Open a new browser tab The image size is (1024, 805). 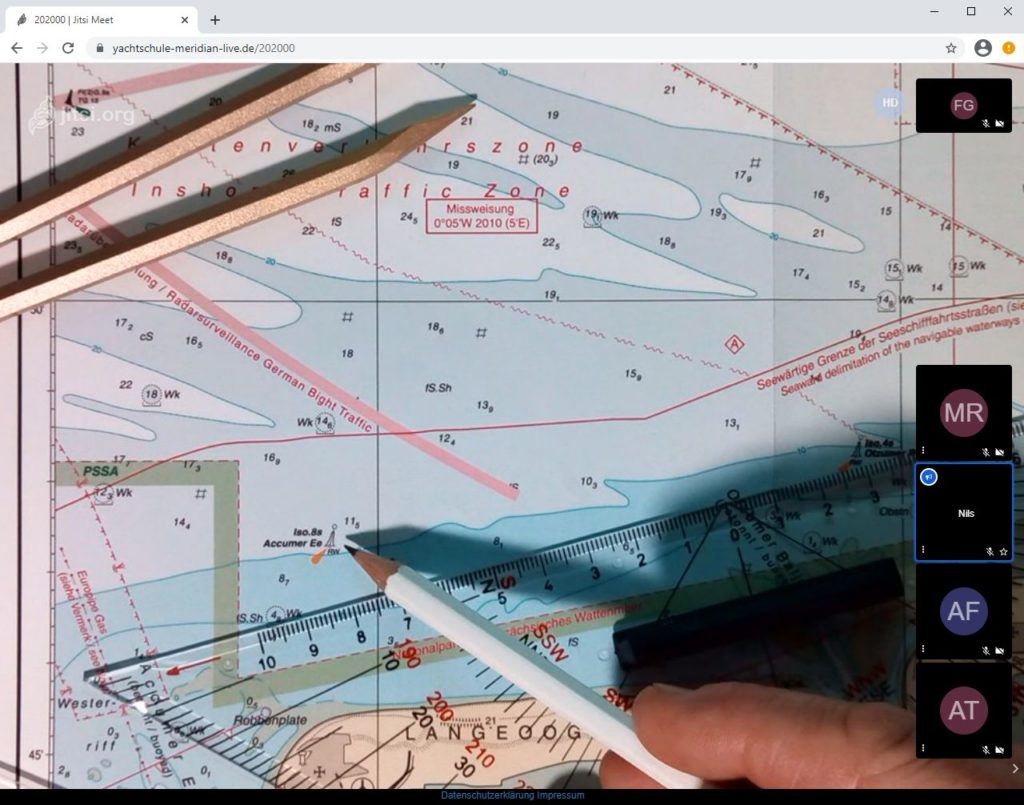pyautogui.click(x=214, y=19)
